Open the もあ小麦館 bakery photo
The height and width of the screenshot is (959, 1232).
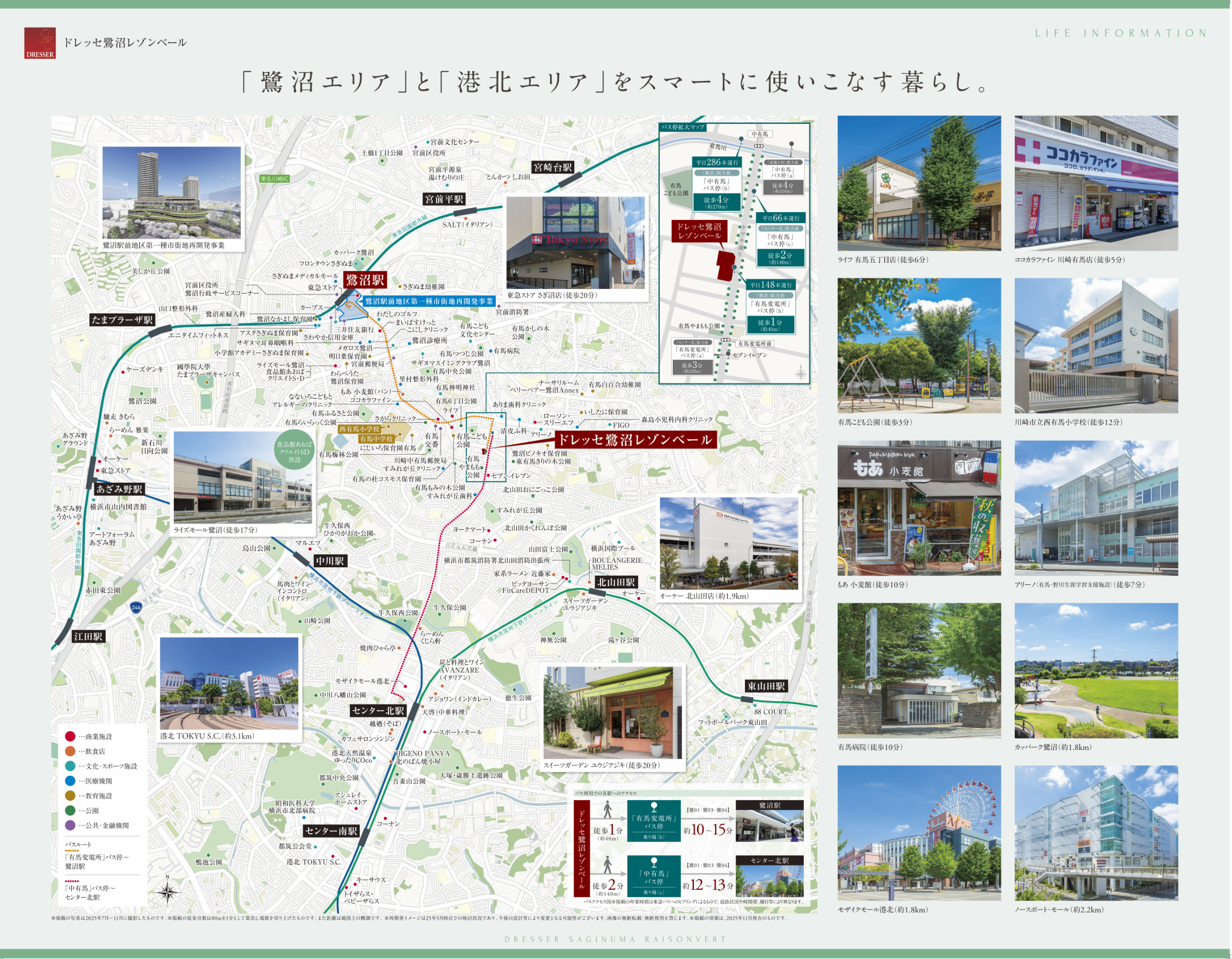(x=919, y=508)
